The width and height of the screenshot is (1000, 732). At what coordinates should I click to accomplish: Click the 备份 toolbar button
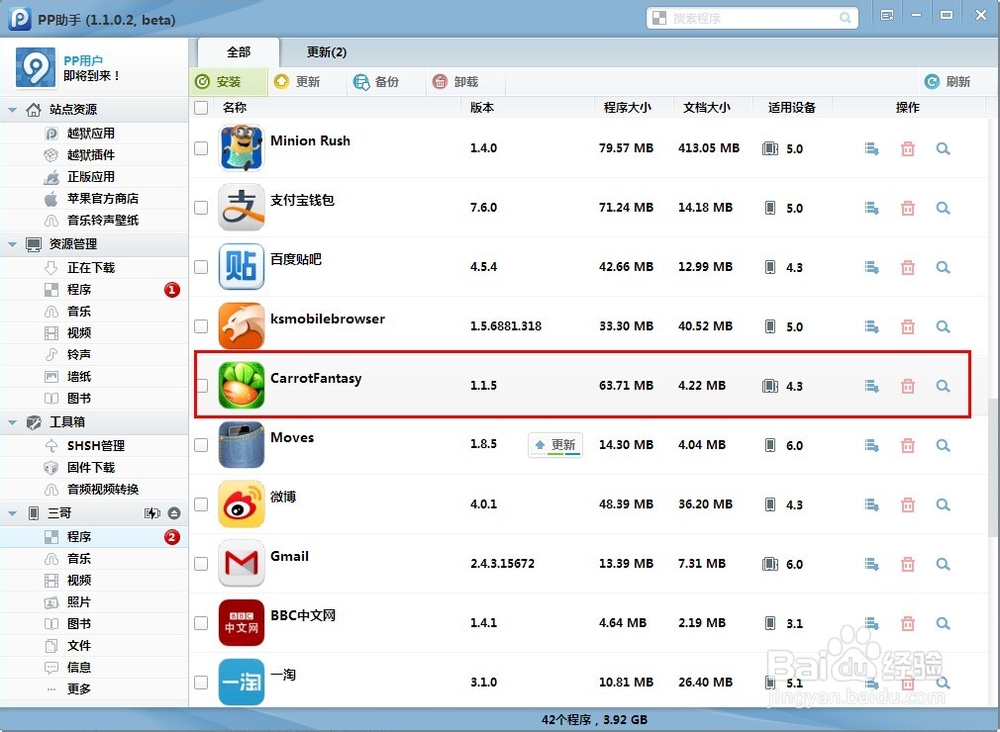pos(376,82)
